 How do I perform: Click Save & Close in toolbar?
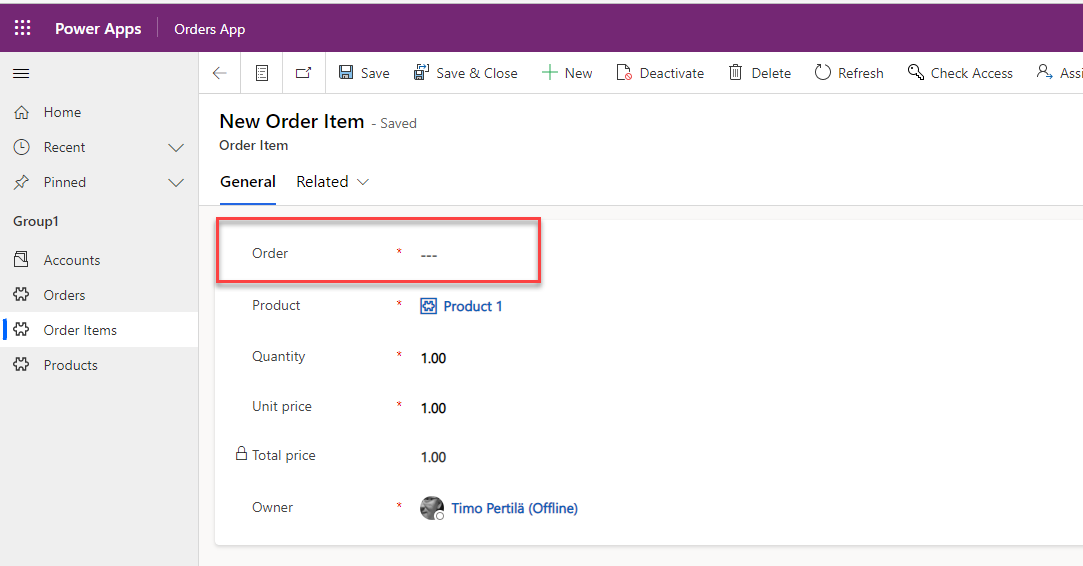pyautogui.click(x=466, y=73)
